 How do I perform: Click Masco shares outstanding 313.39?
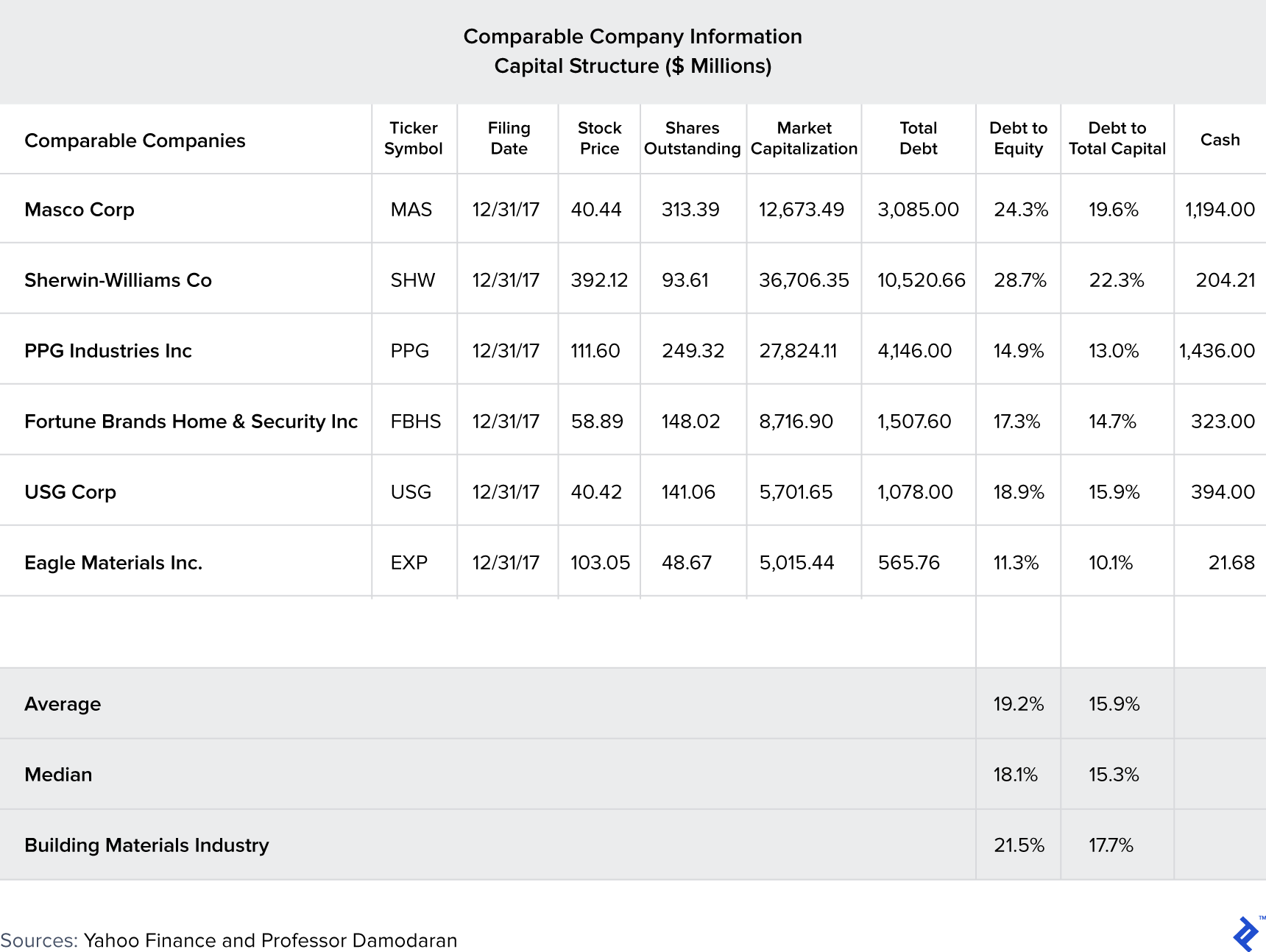tap(690, 210)
